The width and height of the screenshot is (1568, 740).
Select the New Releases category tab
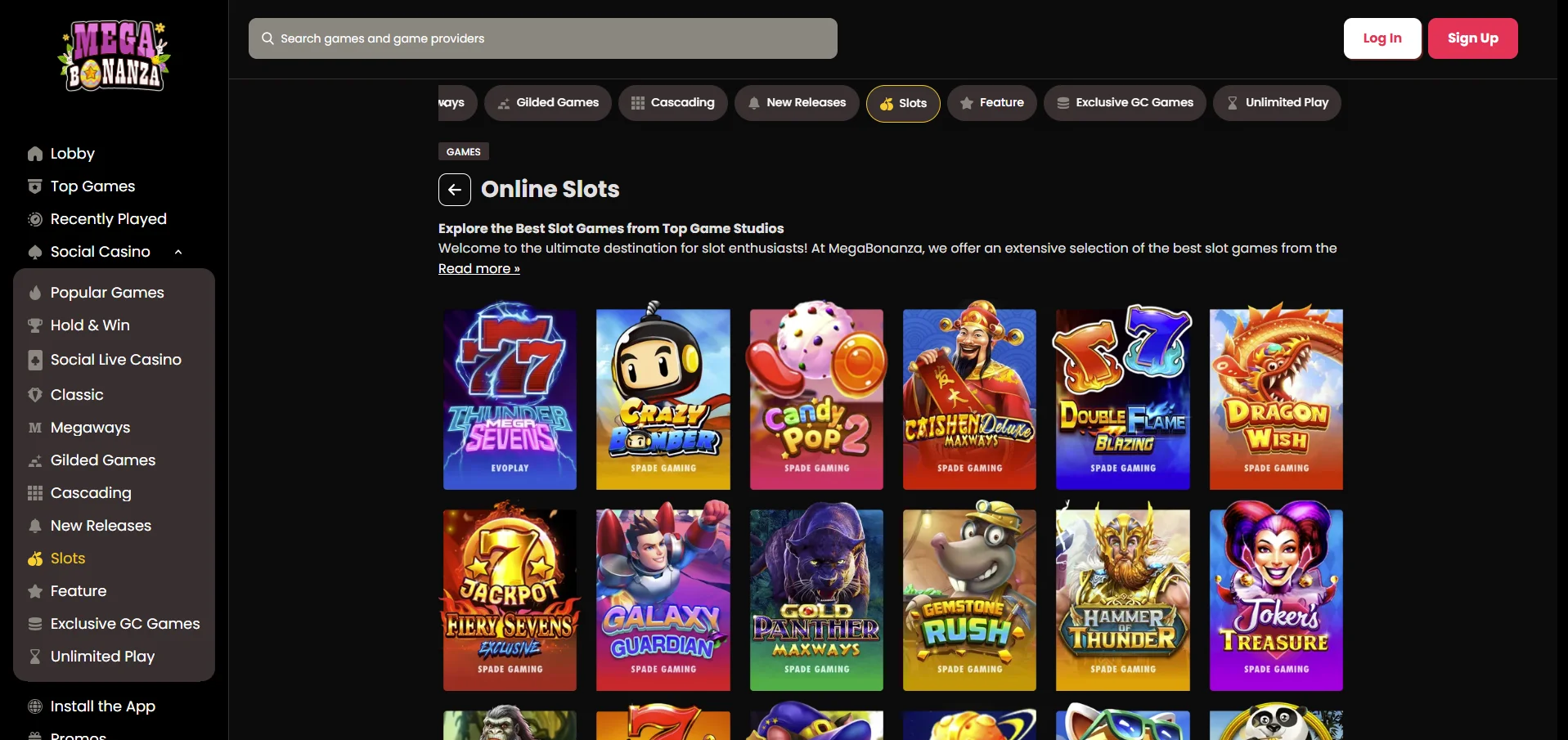pyautogui.click(x=797, y=103)
